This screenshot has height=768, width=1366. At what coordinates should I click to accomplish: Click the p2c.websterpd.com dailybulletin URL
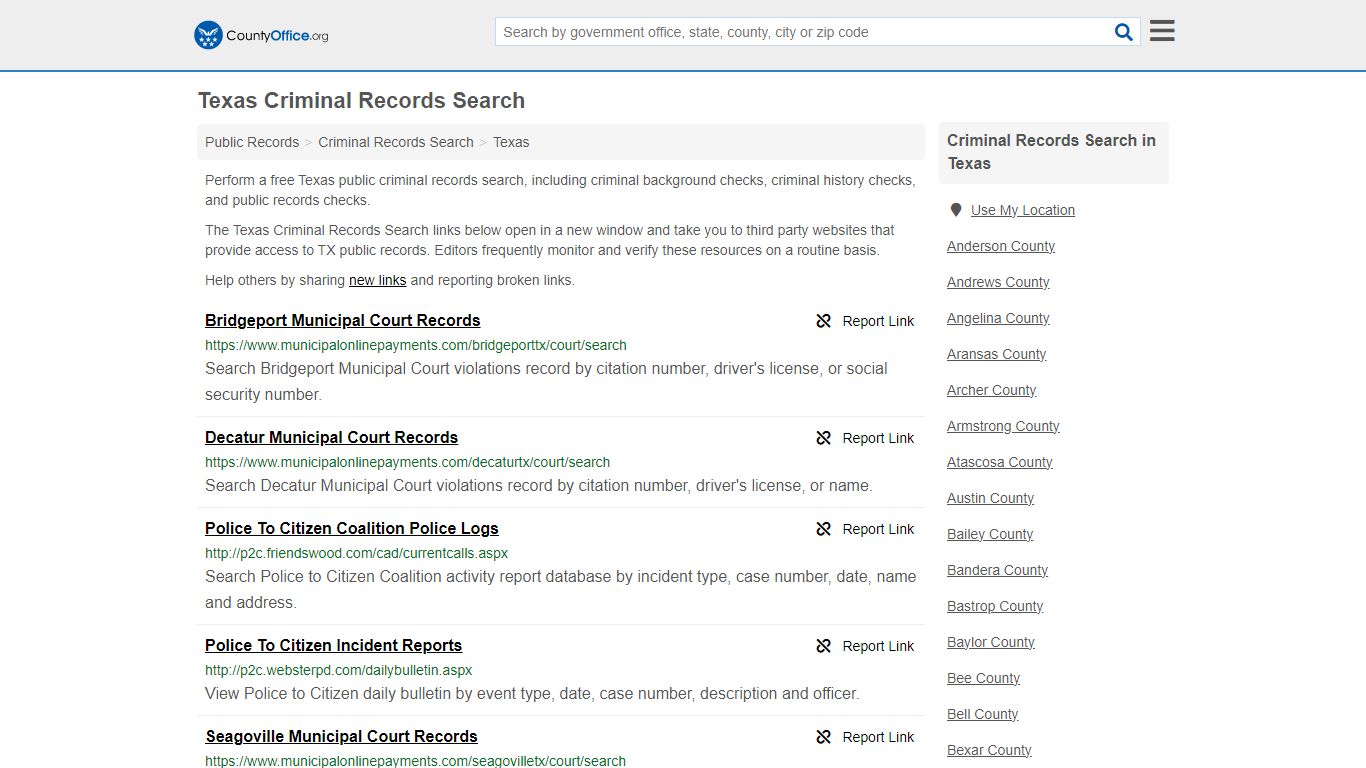[338, 670]
